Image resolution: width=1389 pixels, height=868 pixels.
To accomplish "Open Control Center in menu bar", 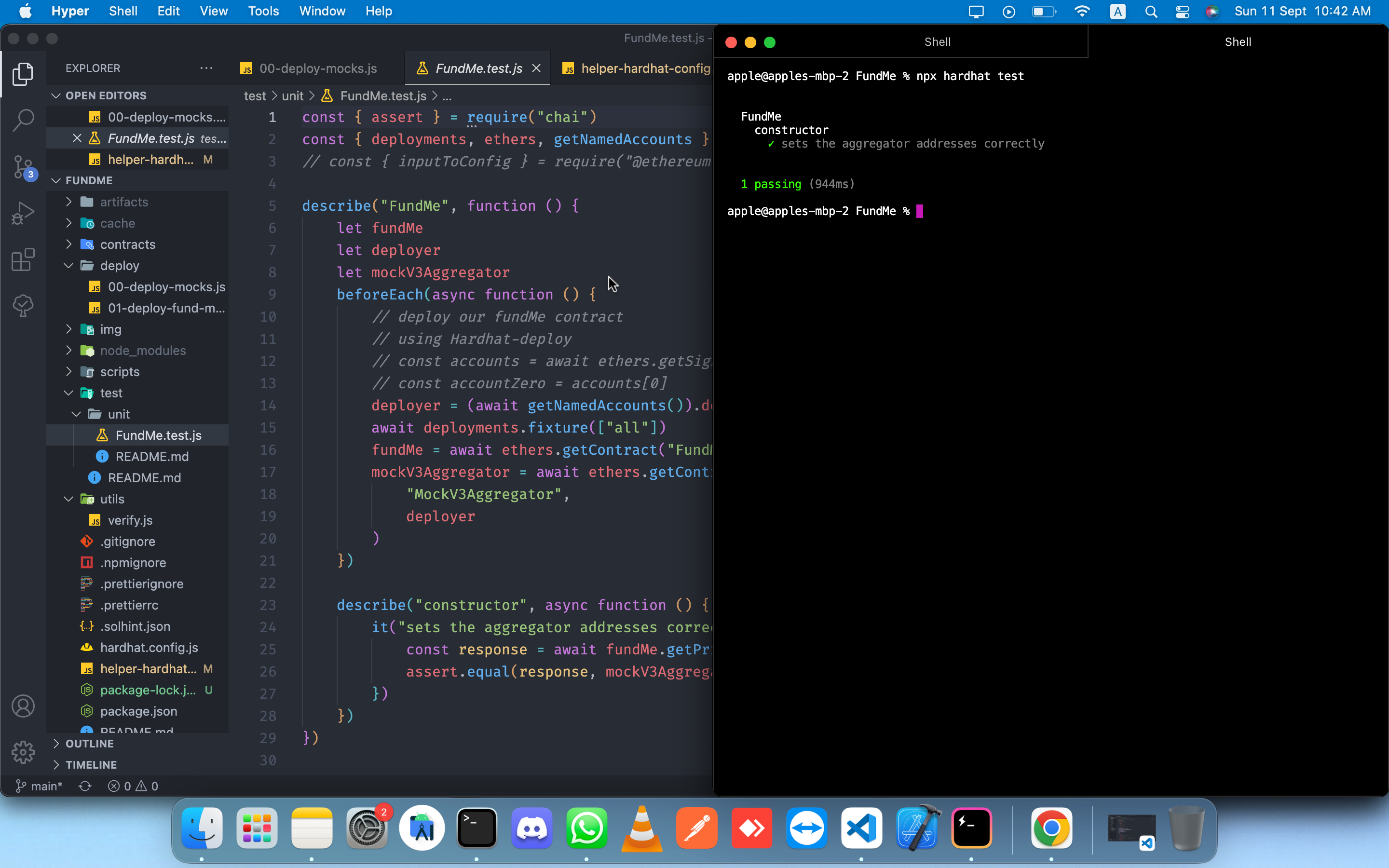I will [x=1182, y=12].
